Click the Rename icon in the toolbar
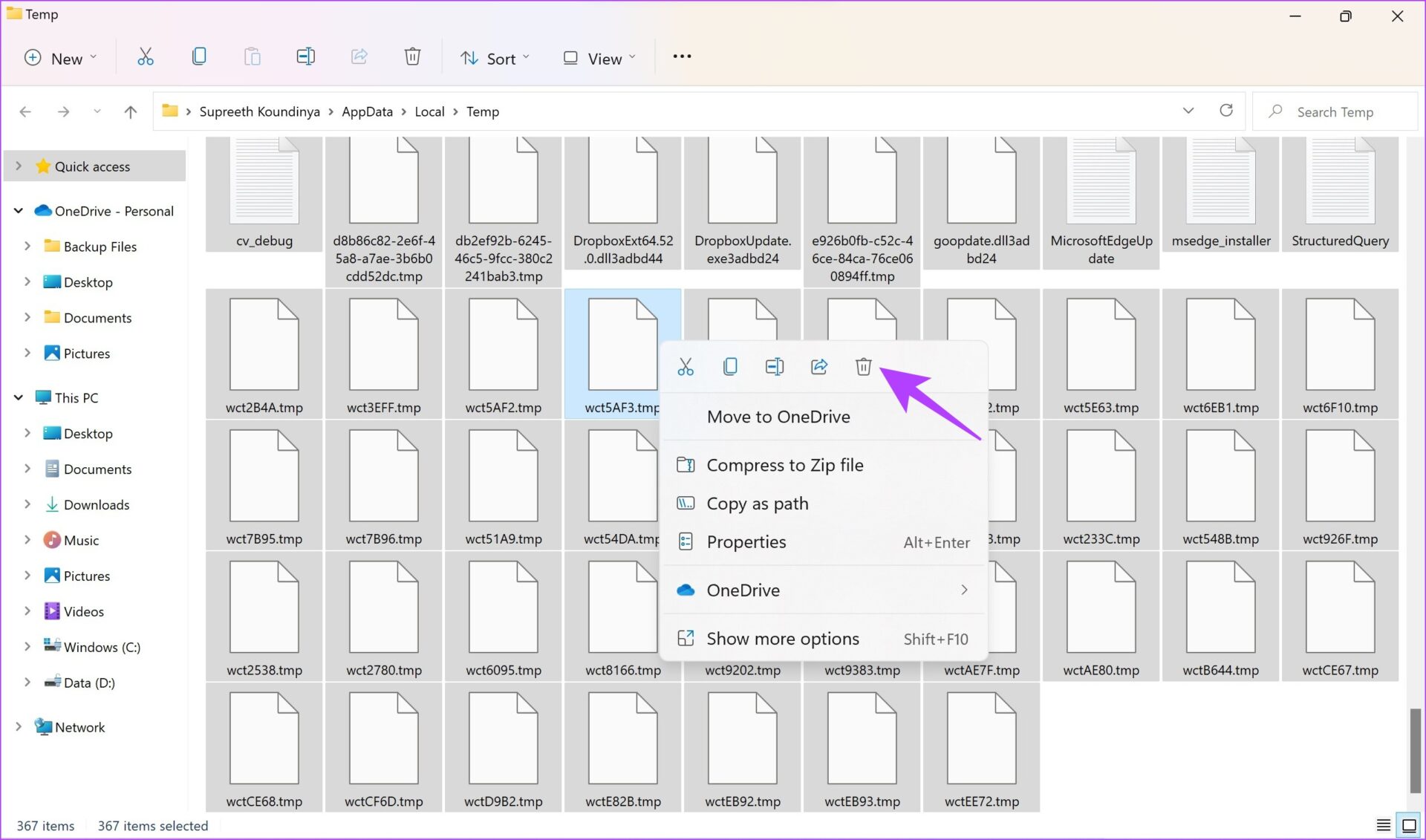1426x840 pixels. pos(306,56)
